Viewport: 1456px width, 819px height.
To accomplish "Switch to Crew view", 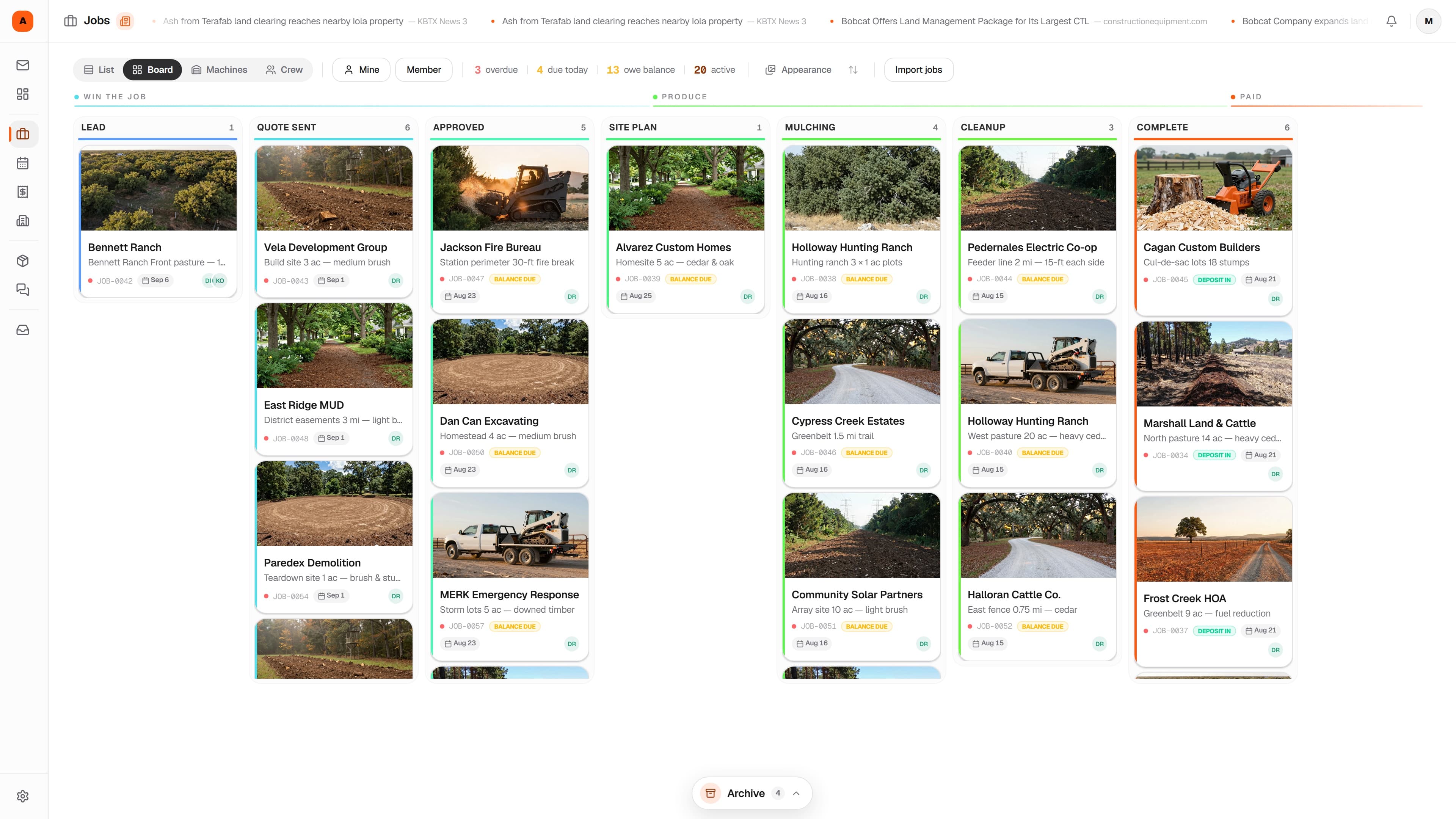I will click(x=284, y=69).
